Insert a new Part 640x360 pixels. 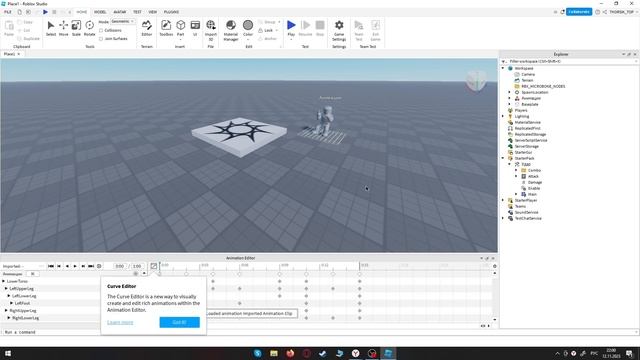tap(180, 28)
